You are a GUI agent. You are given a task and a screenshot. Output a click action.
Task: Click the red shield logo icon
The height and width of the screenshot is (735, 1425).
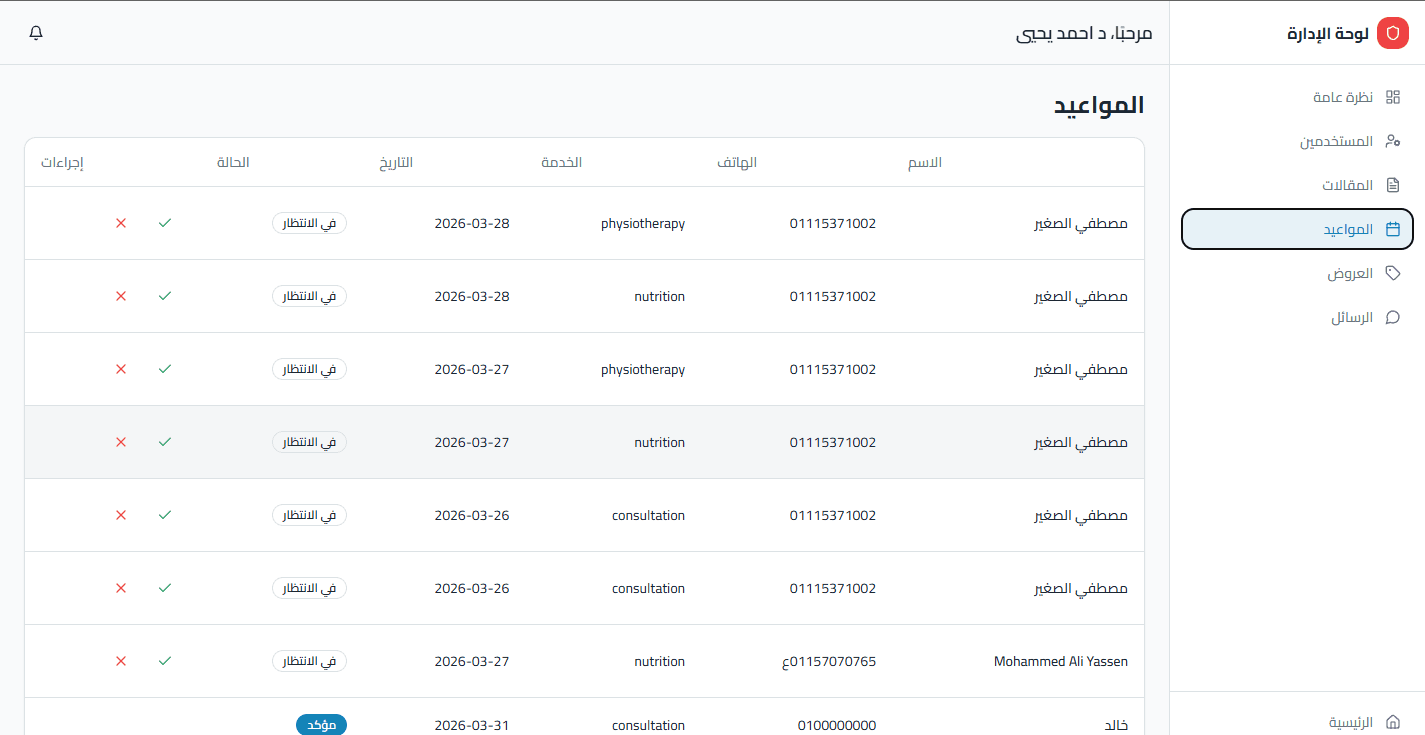1392,33
